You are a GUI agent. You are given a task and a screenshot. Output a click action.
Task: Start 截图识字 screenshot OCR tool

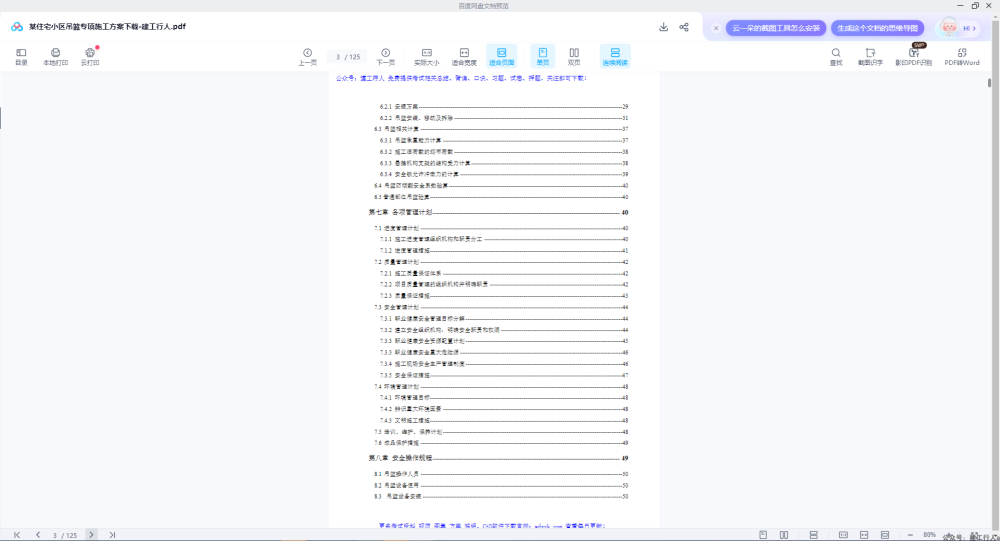point(870,57)
